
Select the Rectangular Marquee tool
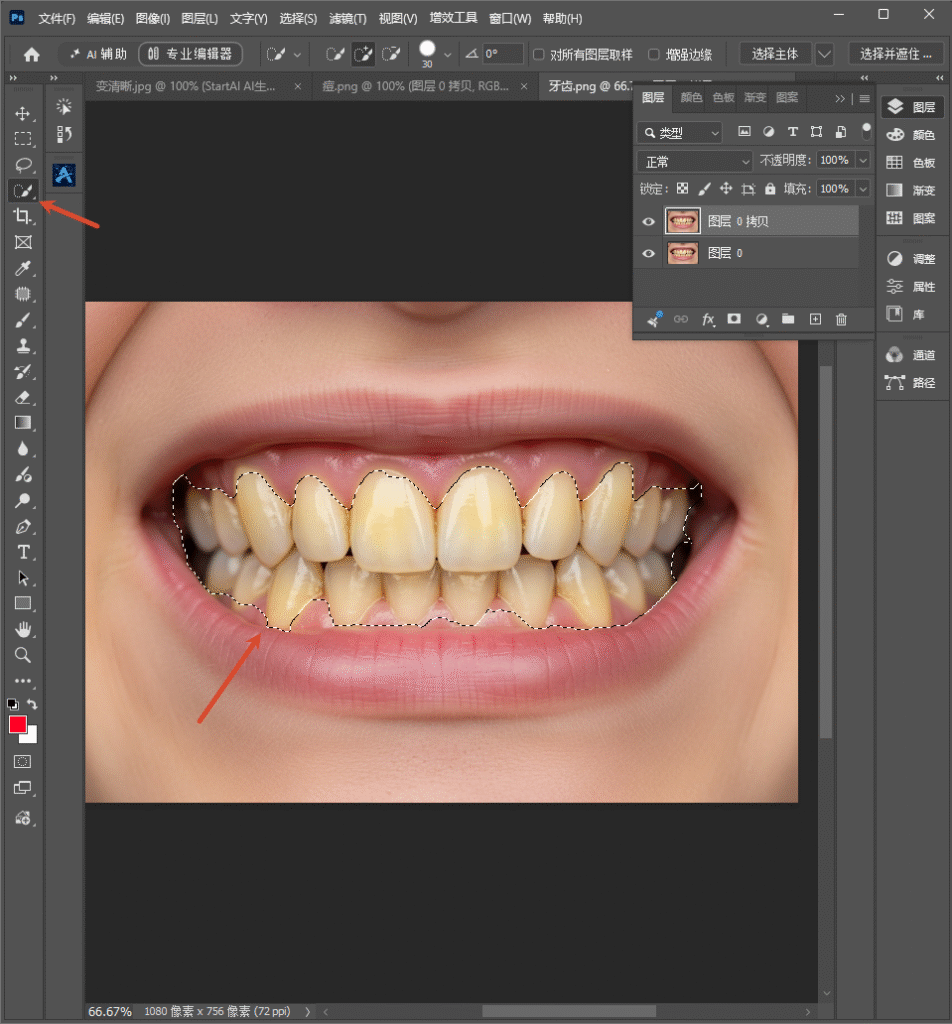[x=23, y=138]
